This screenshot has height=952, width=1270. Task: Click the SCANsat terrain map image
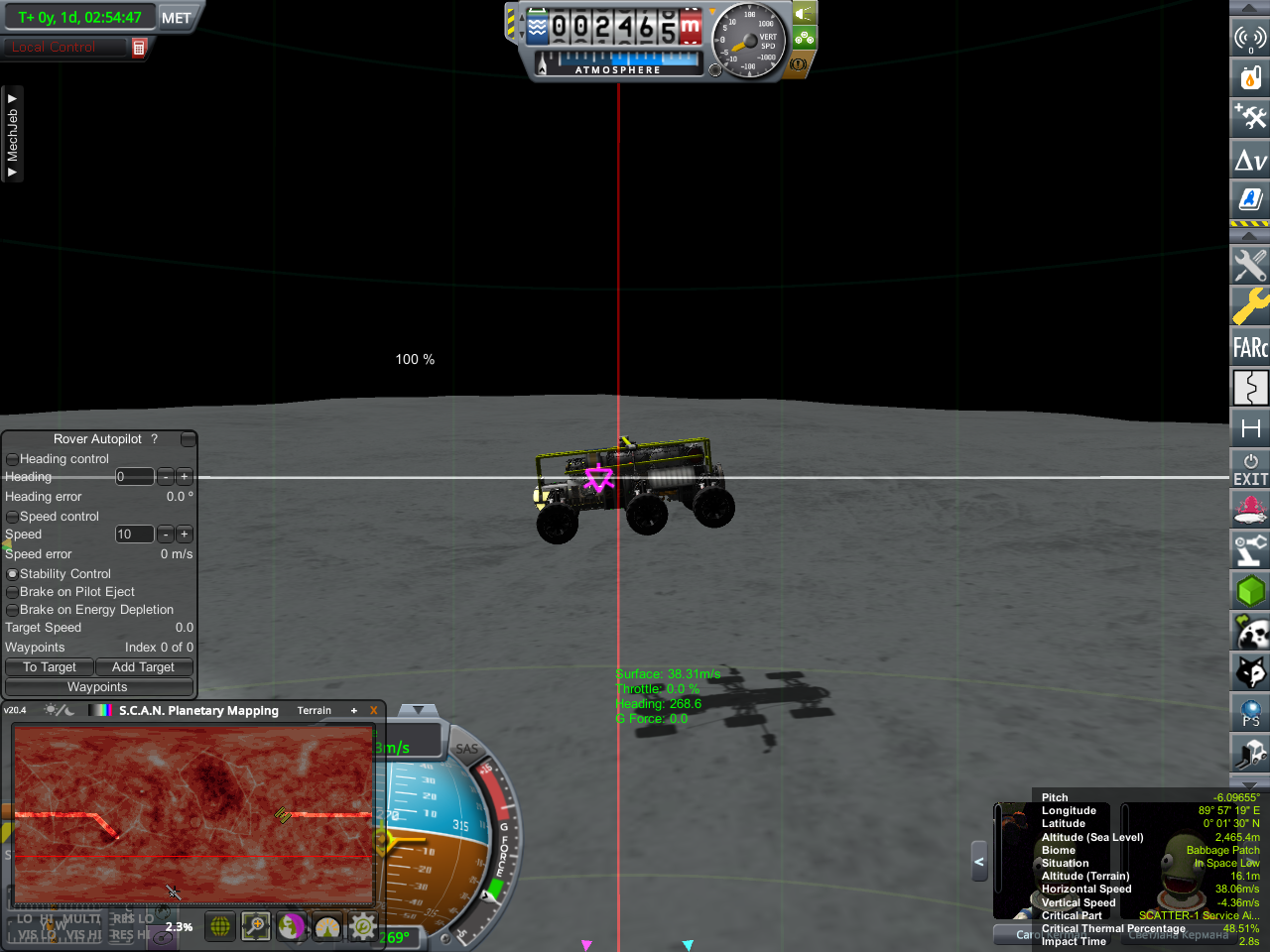[193, 813]
